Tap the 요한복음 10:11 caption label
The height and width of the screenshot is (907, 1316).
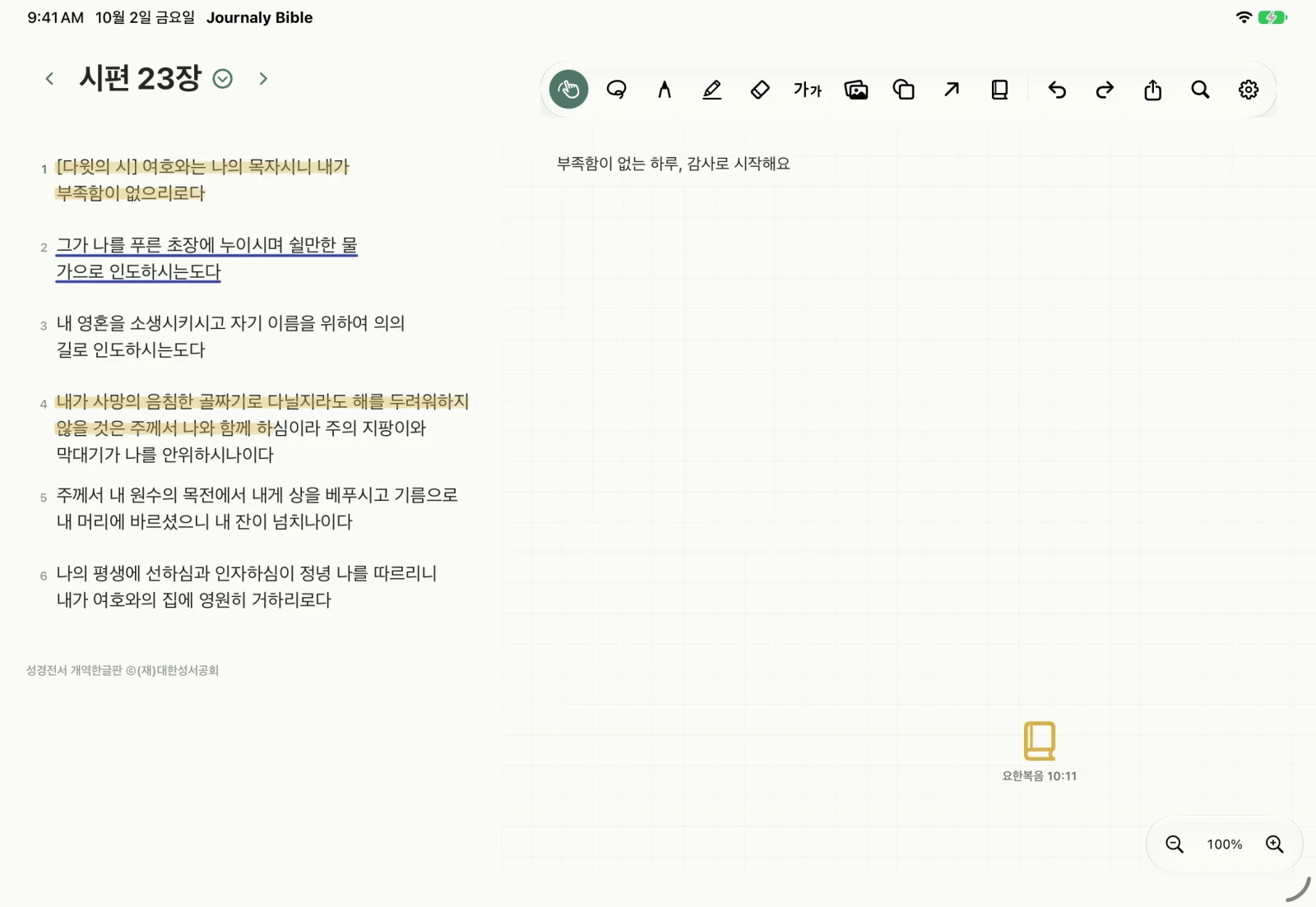coord(1039,775)
